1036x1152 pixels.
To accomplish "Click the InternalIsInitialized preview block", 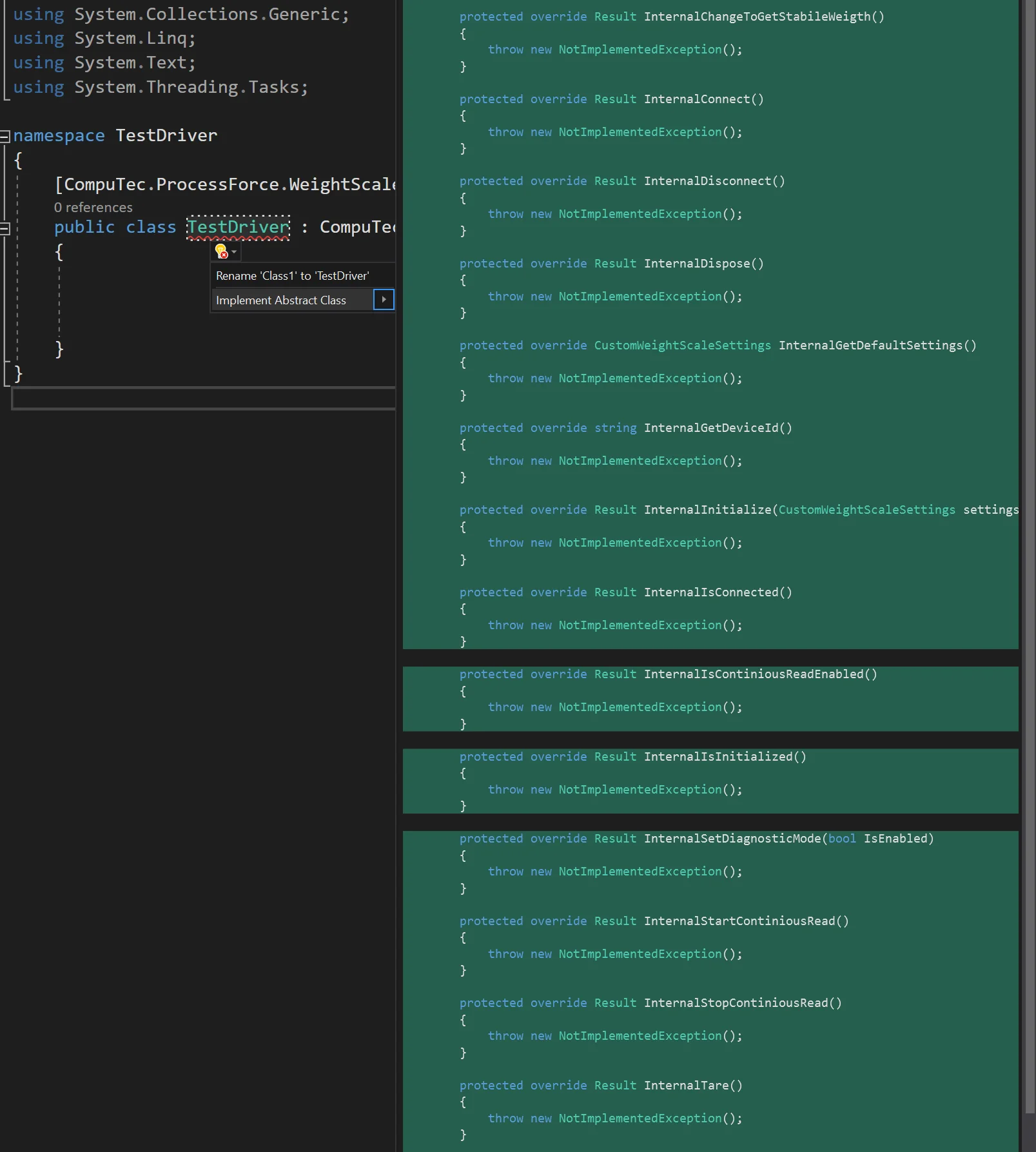I will 725,756.
